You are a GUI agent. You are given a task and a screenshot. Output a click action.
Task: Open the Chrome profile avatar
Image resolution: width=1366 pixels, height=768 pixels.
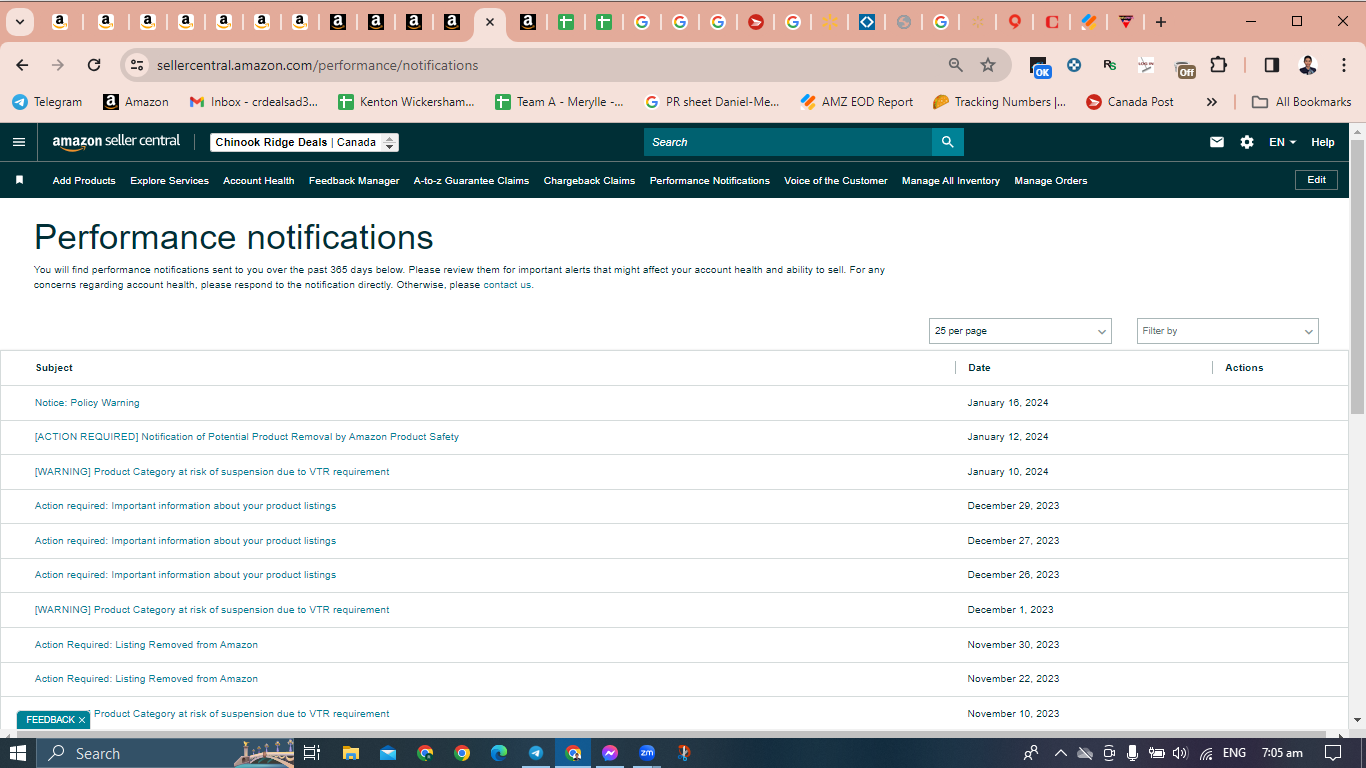coord(1308,65)
